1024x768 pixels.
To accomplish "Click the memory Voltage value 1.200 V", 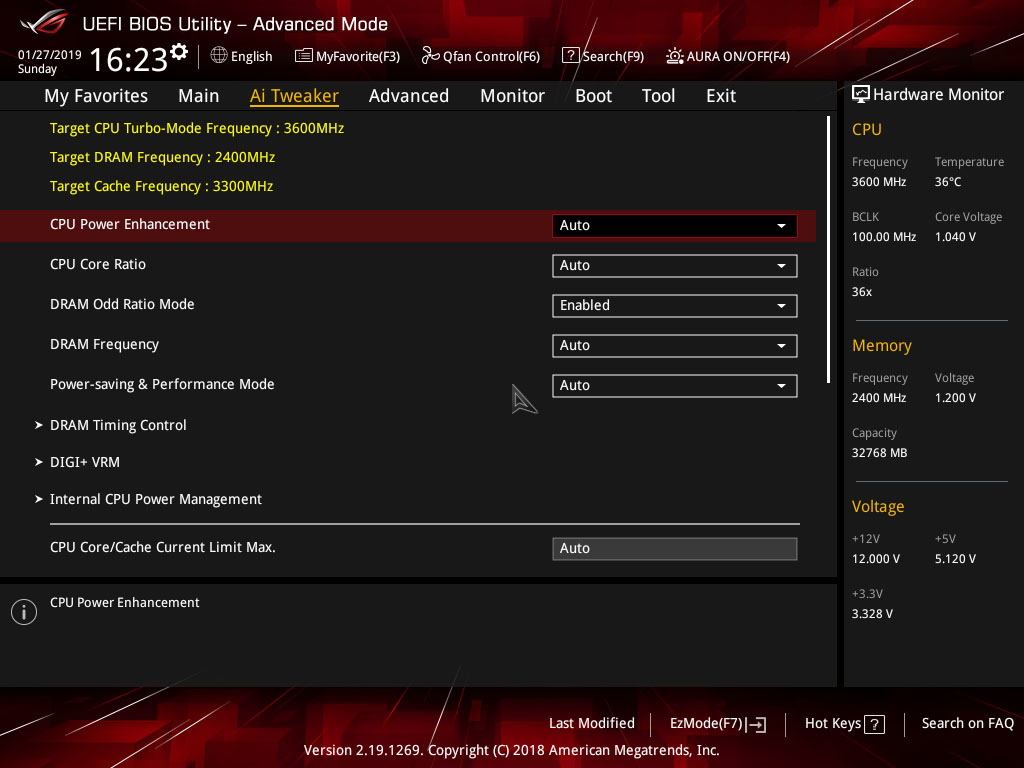I will 955,397.
